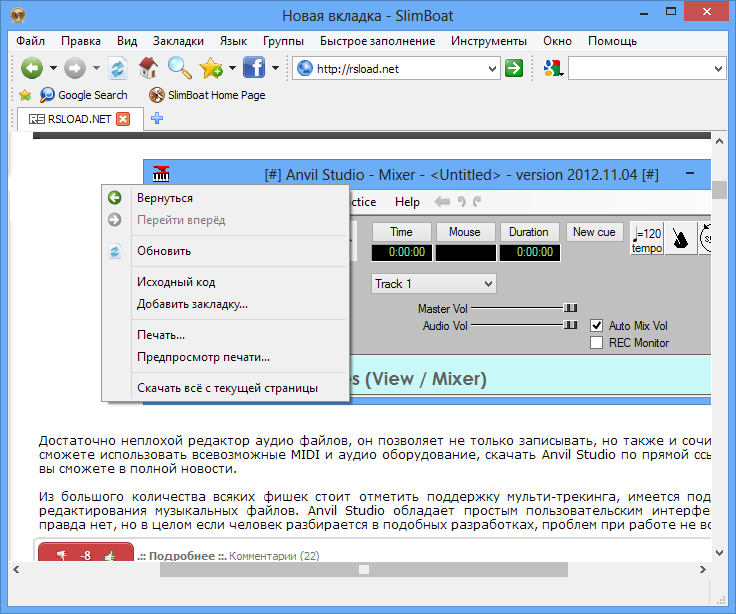Open address bar URL dropdown

(492, 69)
